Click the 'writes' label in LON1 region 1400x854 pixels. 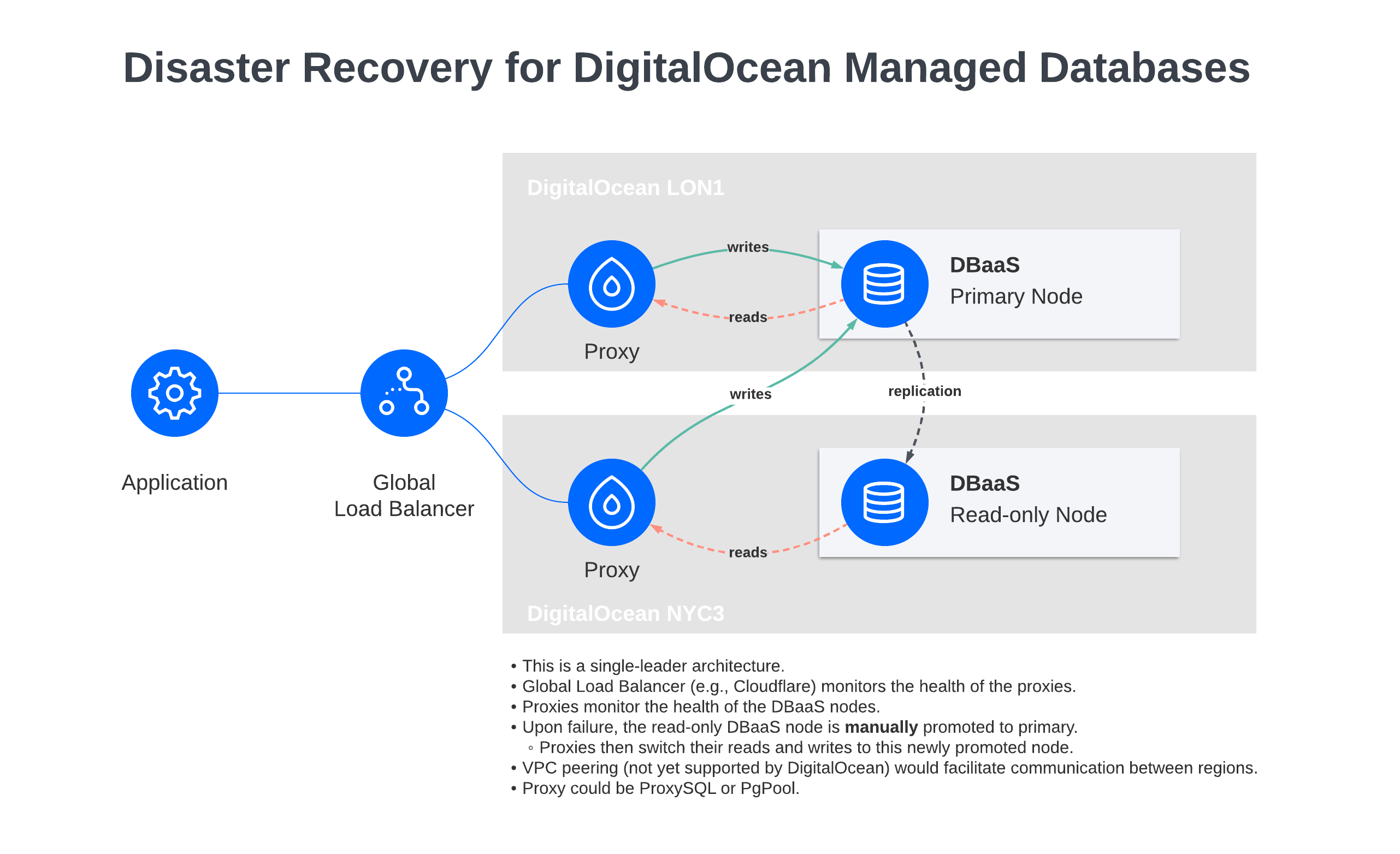[x=748, y=247]
